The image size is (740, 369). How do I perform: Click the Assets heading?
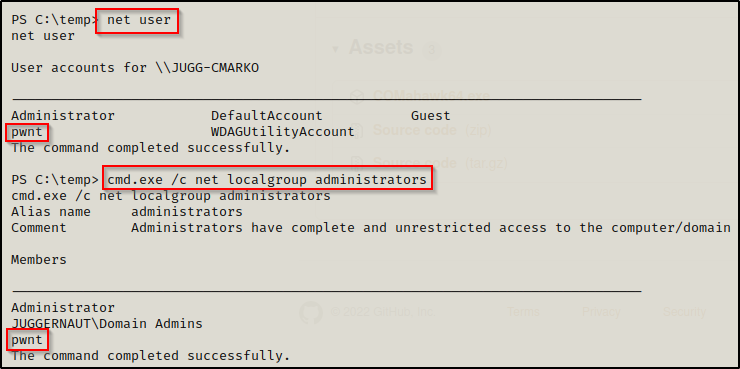click(381, 48)
